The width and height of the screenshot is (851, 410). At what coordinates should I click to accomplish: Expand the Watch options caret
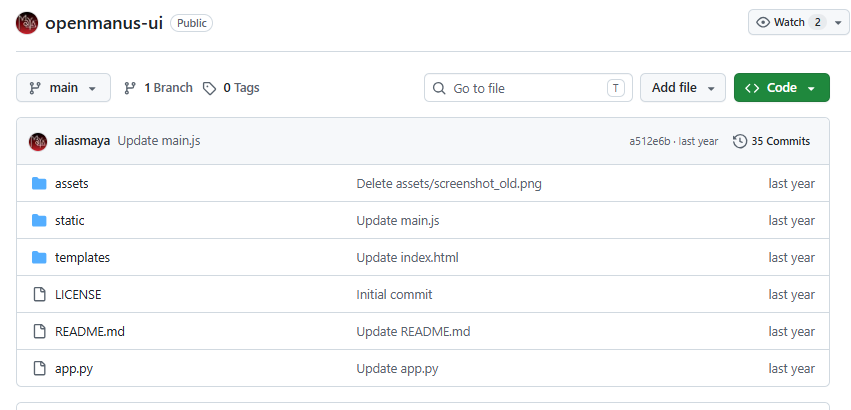(x=838, y=23)
